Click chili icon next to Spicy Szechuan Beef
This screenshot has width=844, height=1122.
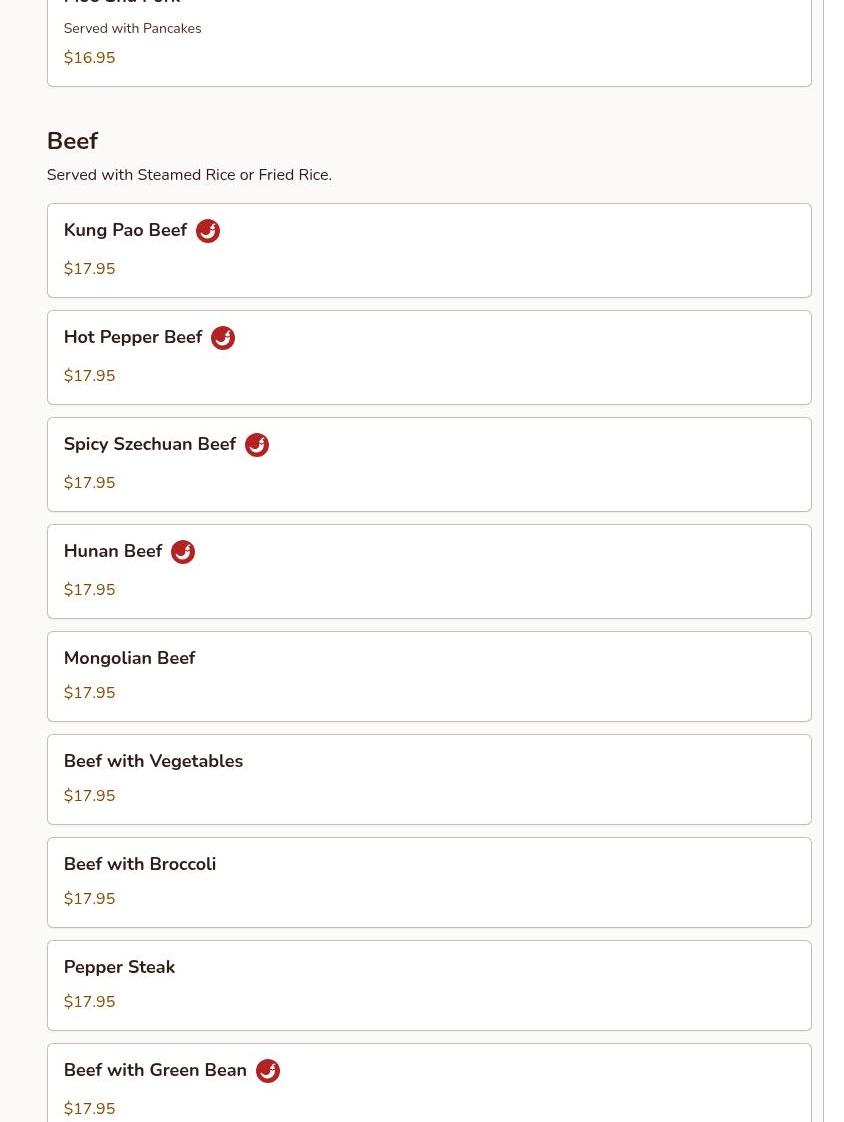[x=256, y=445]
